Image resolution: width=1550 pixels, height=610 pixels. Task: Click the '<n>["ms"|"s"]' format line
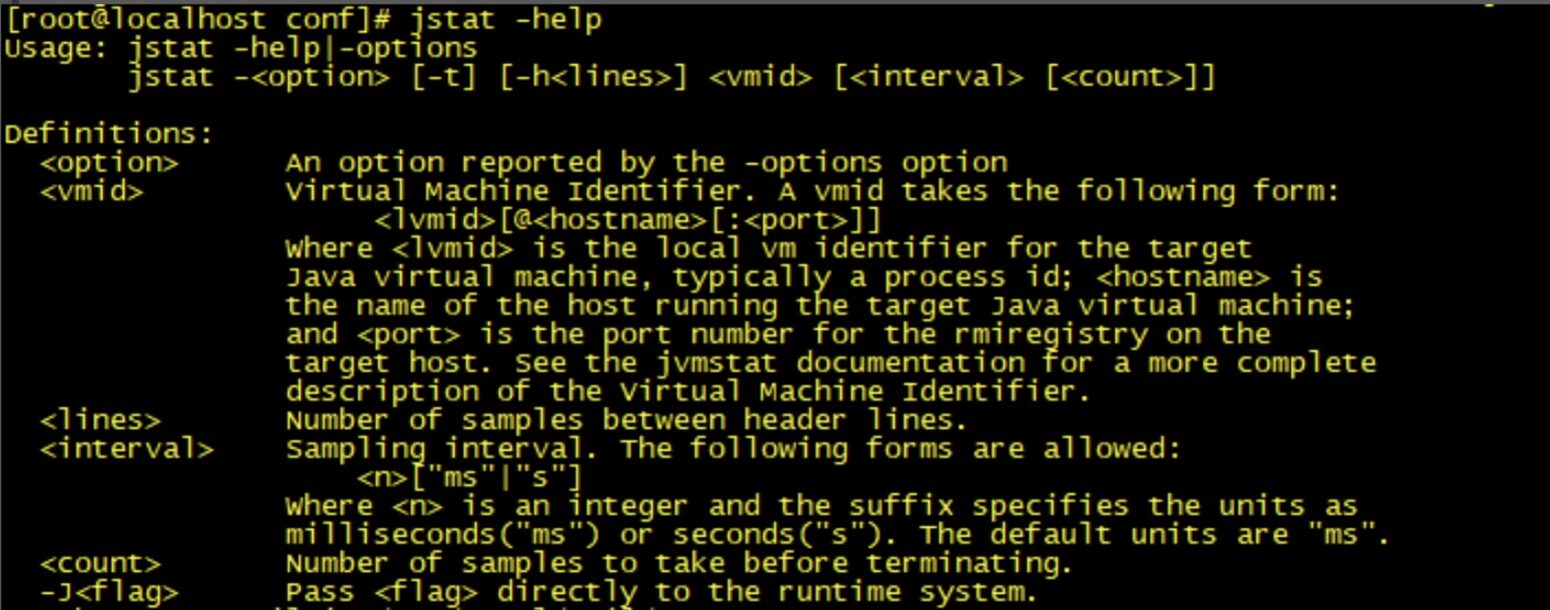coord(470,477)
